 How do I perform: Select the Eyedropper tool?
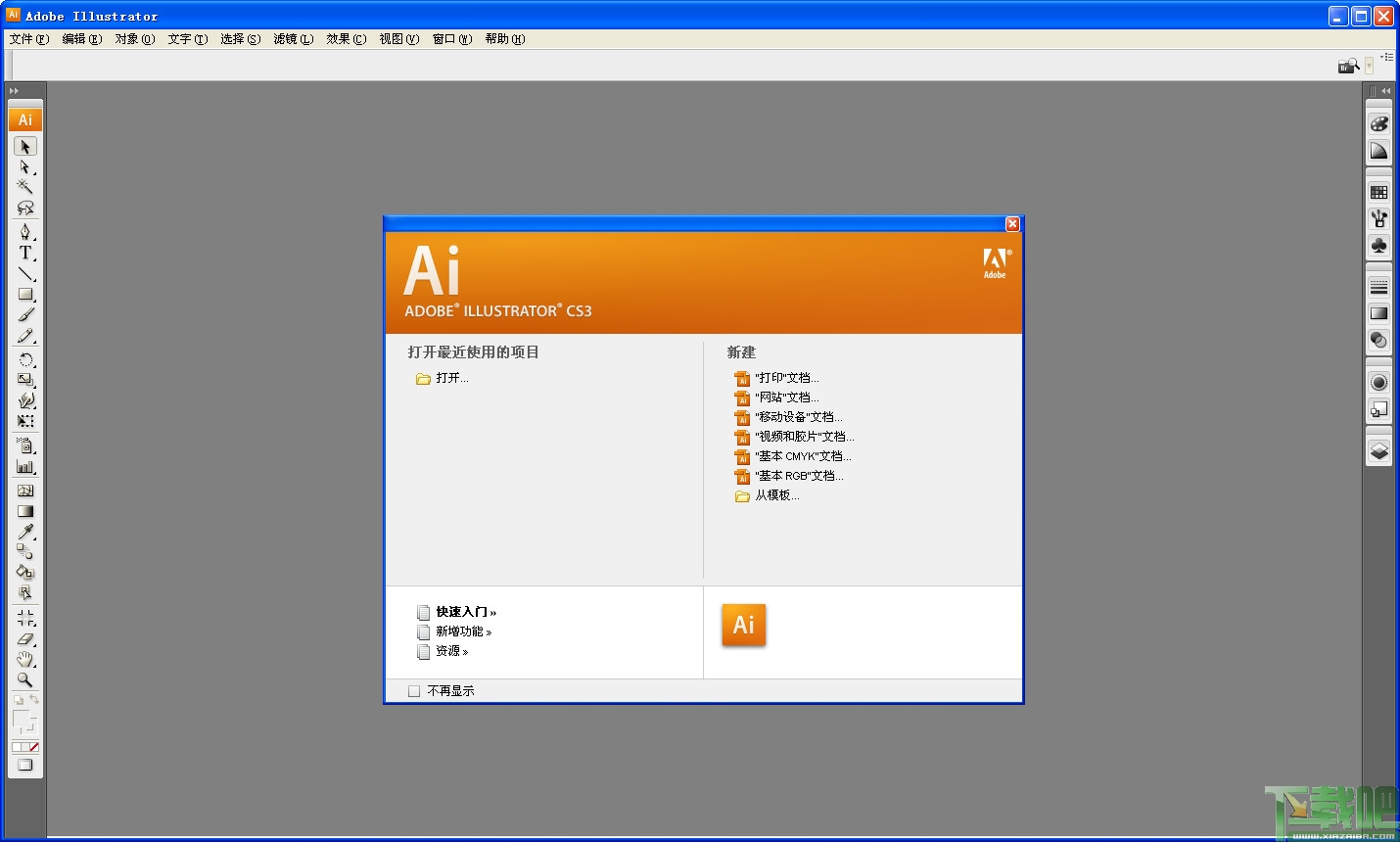pos(25,532)
